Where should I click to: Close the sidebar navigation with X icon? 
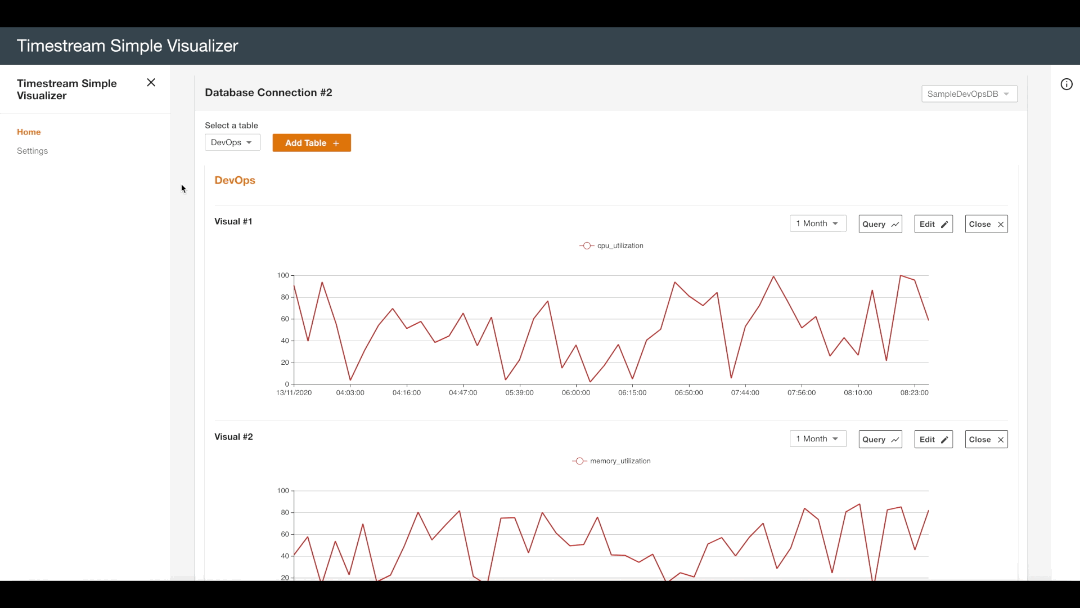pyautogui.click(x=151, y=83)
